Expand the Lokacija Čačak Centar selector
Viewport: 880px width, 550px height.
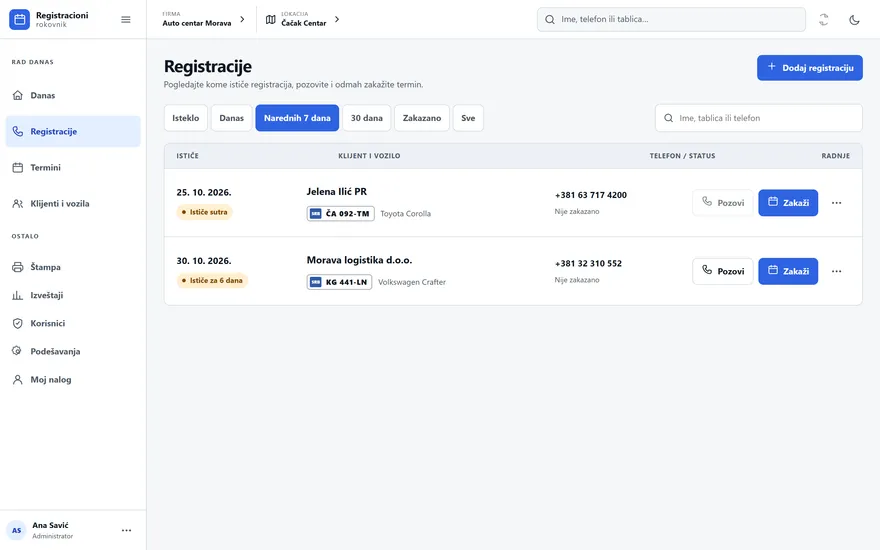tap(302, 19)
